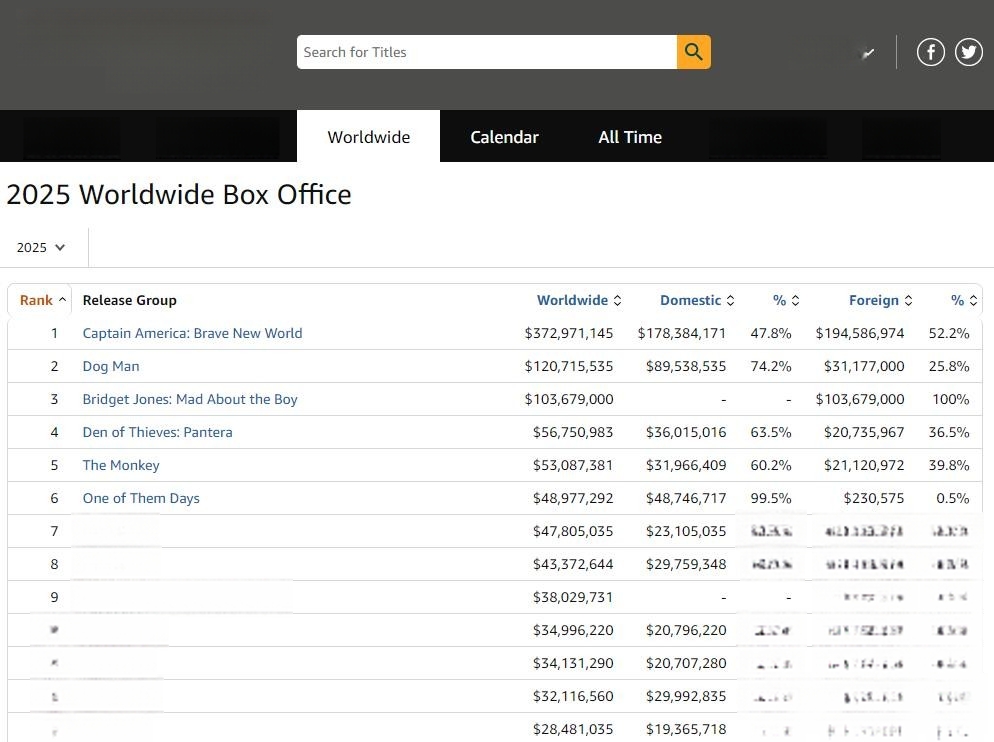Open Bridget Jones: Mad About the Boy
This screenshot has height=742, width=994.
point(190,399)
